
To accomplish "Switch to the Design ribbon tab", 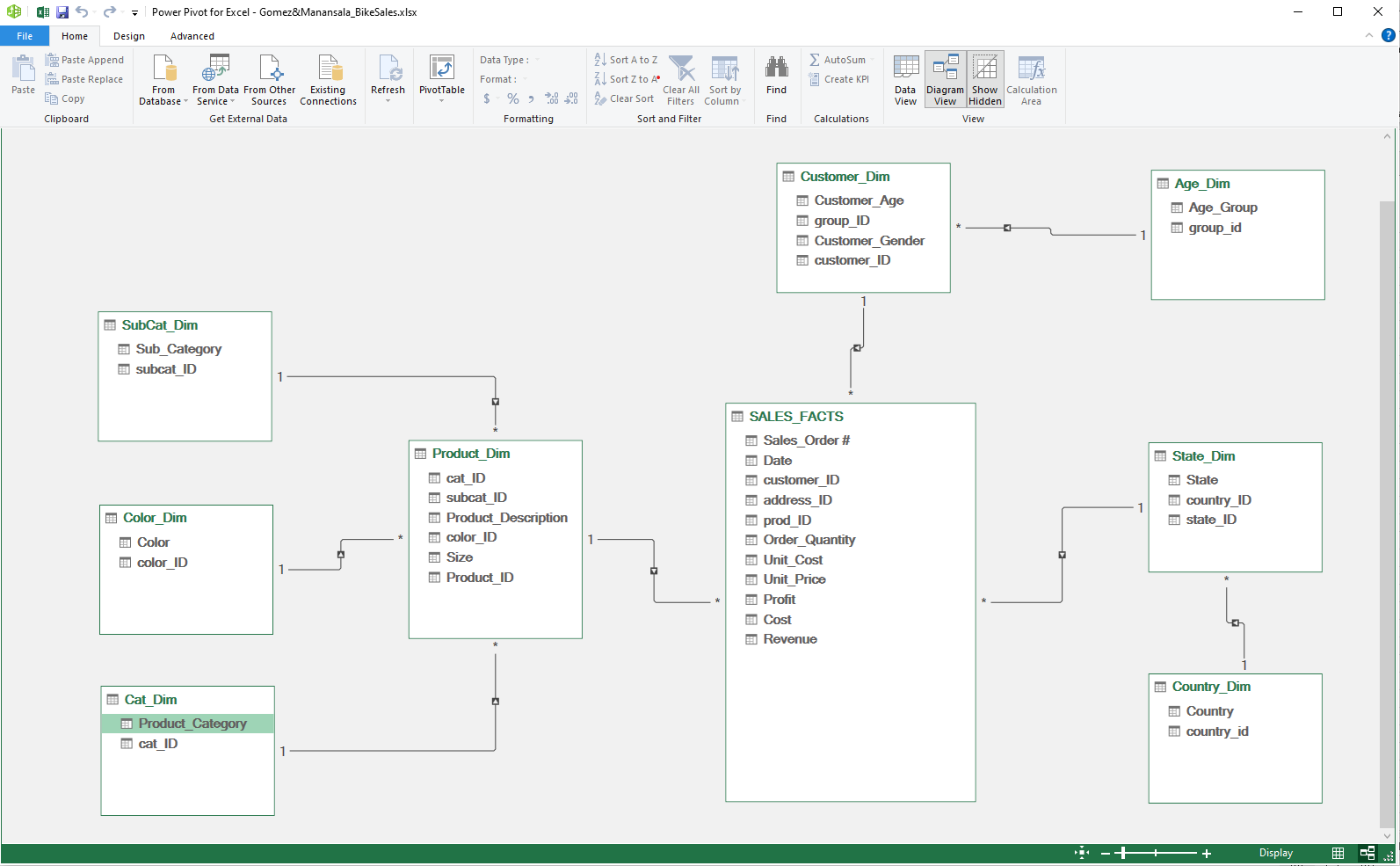I will pyautogui.click(x=129, y=36).
